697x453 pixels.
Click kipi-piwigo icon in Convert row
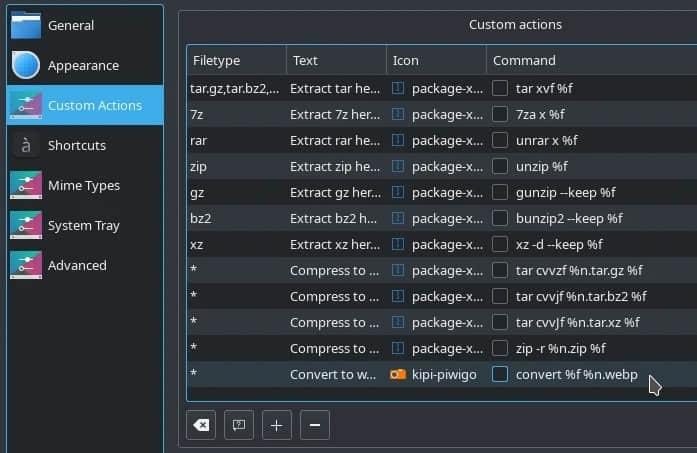398,374
